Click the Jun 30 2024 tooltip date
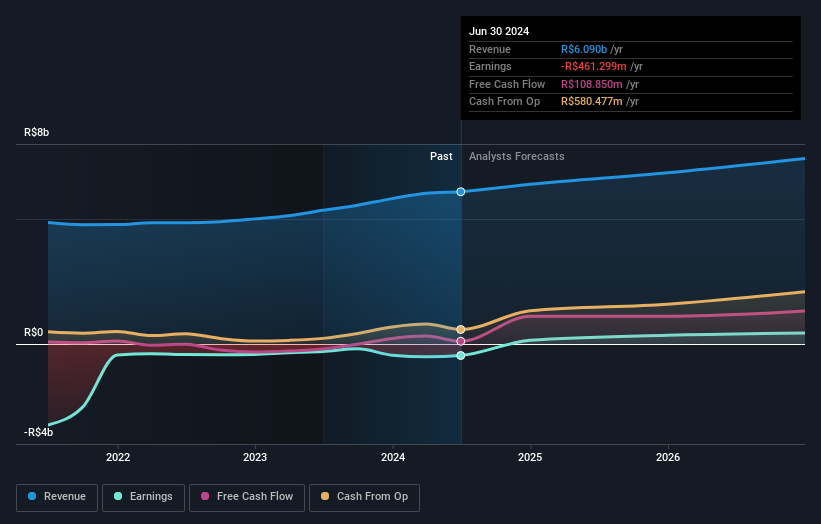Image resolution: width=821 pixels, height=524 pixels. click(499, 31)
